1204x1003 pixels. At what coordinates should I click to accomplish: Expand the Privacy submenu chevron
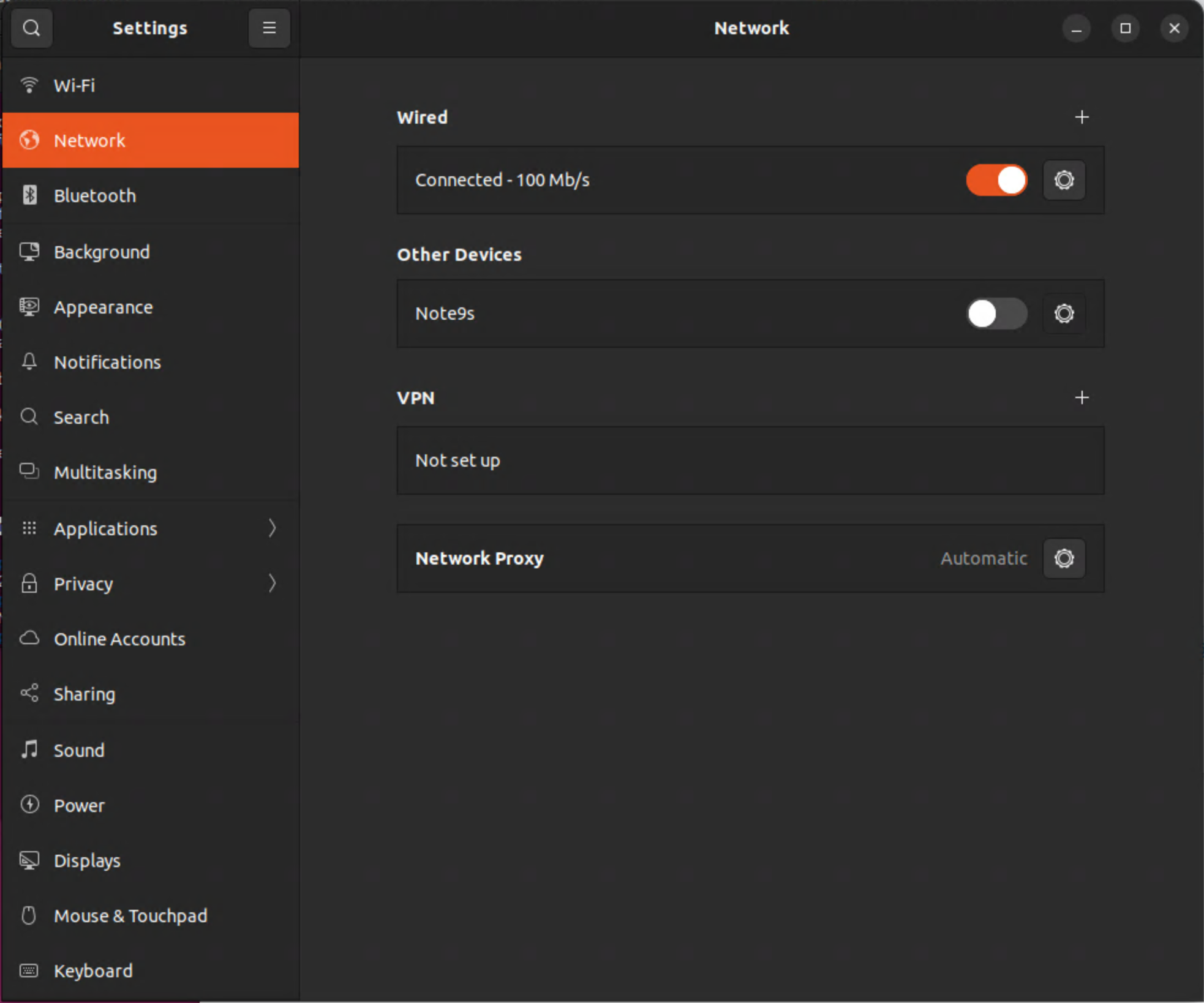pyautogui.click(x=272, y=584)
